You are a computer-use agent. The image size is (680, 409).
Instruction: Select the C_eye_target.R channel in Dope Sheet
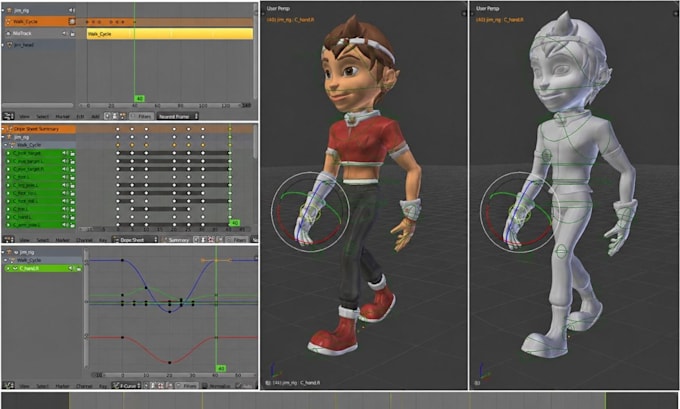[x=41, y=169]
